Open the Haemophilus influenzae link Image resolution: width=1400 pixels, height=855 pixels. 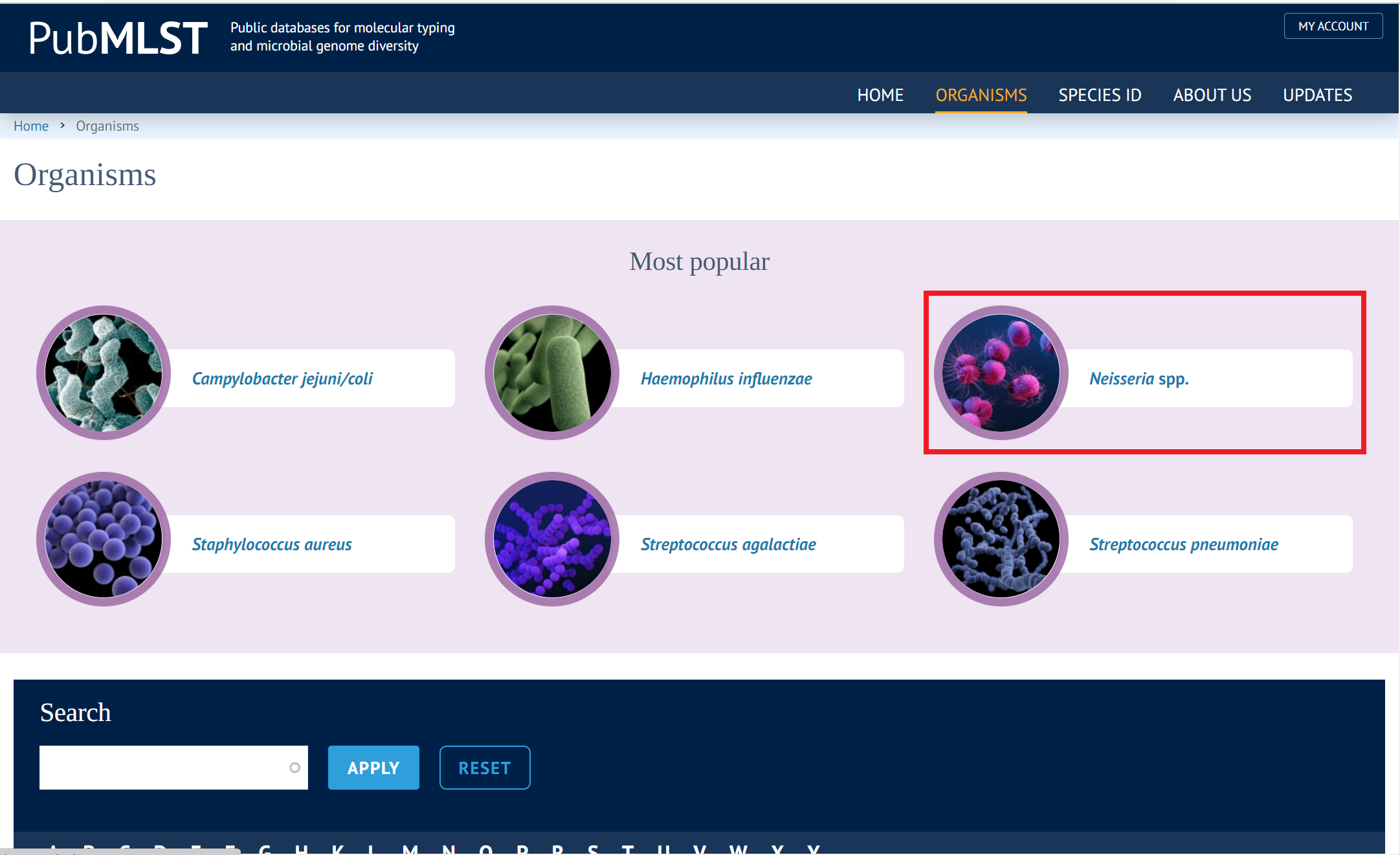[x=726, y=379]
